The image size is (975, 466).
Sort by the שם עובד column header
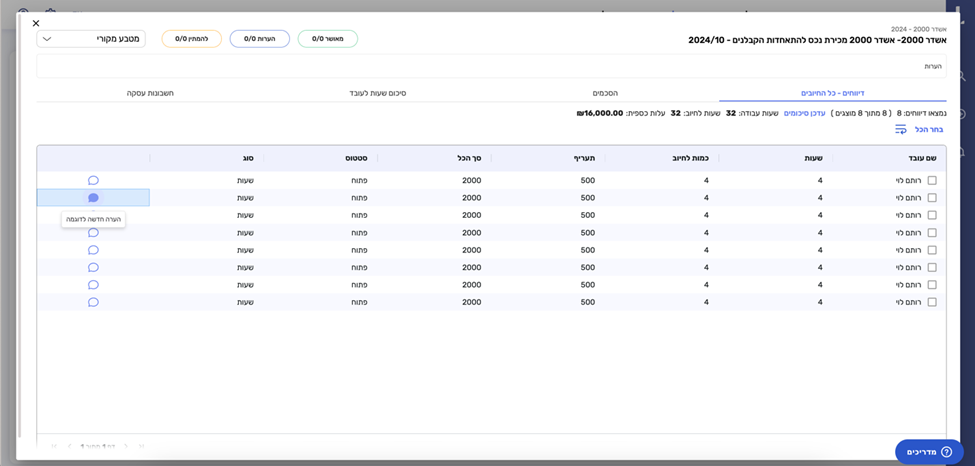click(x=920, y=158)
